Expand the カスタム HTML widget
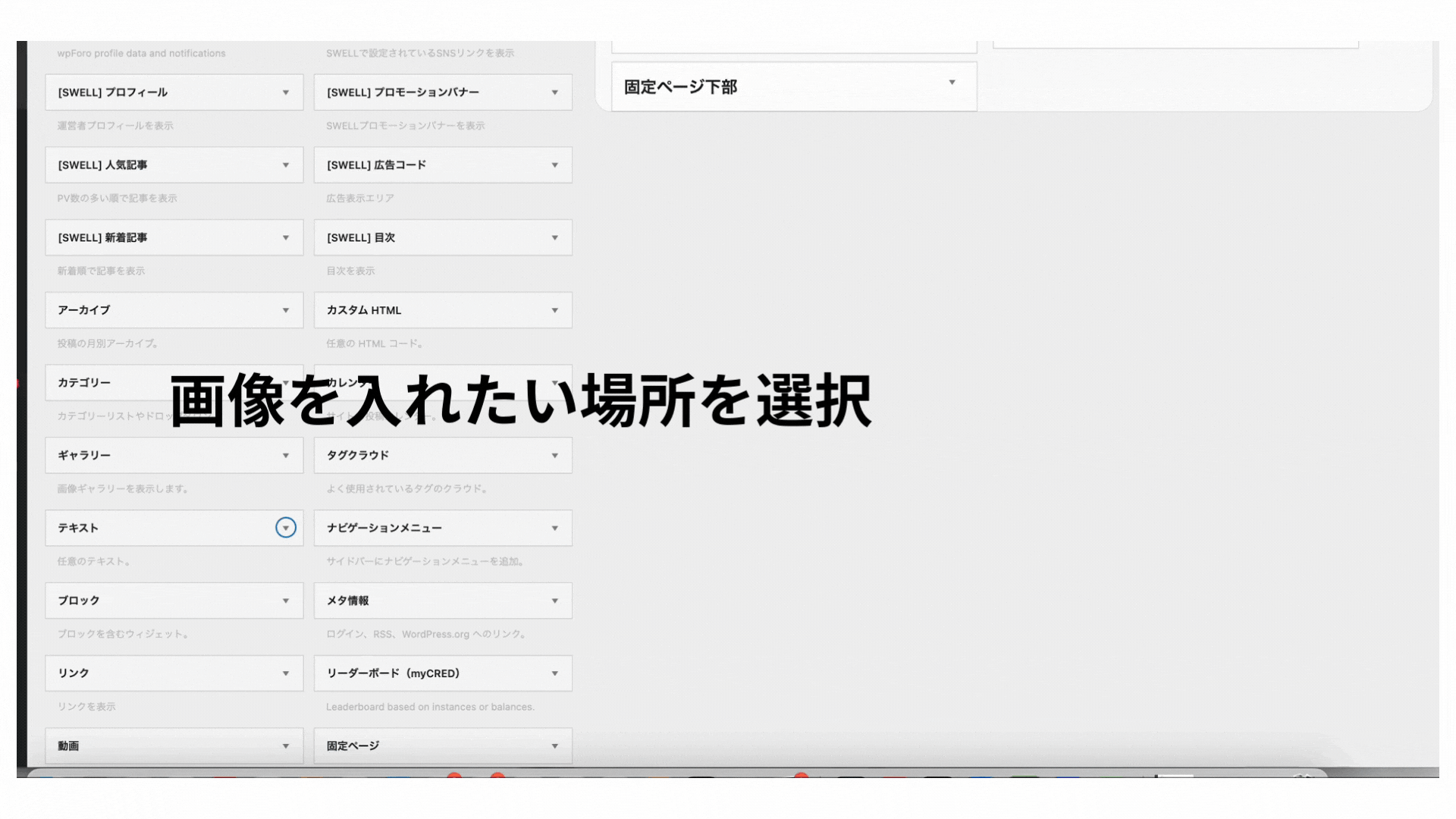 pyautogui.click(x=555, y=310)
